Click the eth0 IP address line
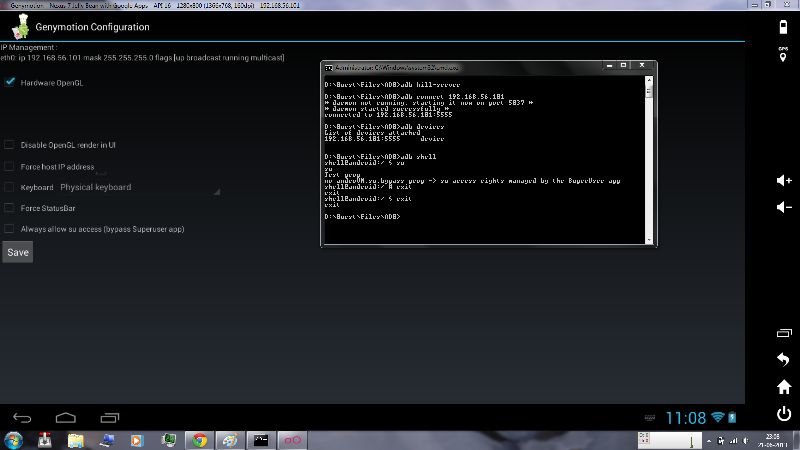Screen dimensions: 800x450 (142, 58)
